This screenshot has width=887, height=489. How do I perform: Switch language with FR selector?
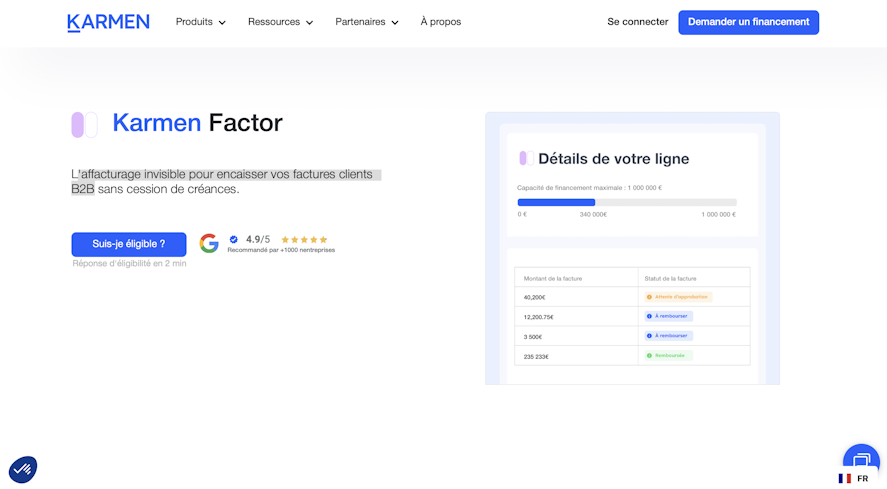855,478
